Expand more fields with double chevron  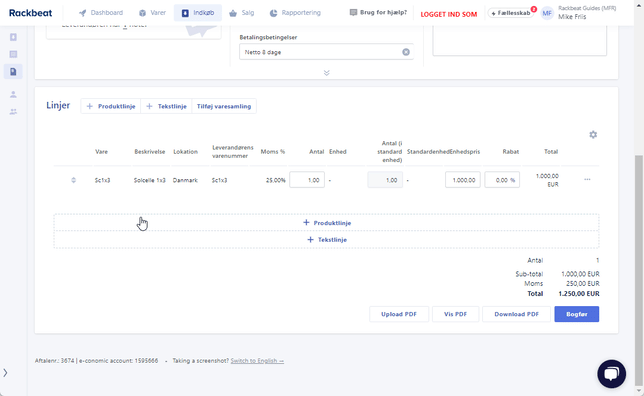click(x=327, y=73)
